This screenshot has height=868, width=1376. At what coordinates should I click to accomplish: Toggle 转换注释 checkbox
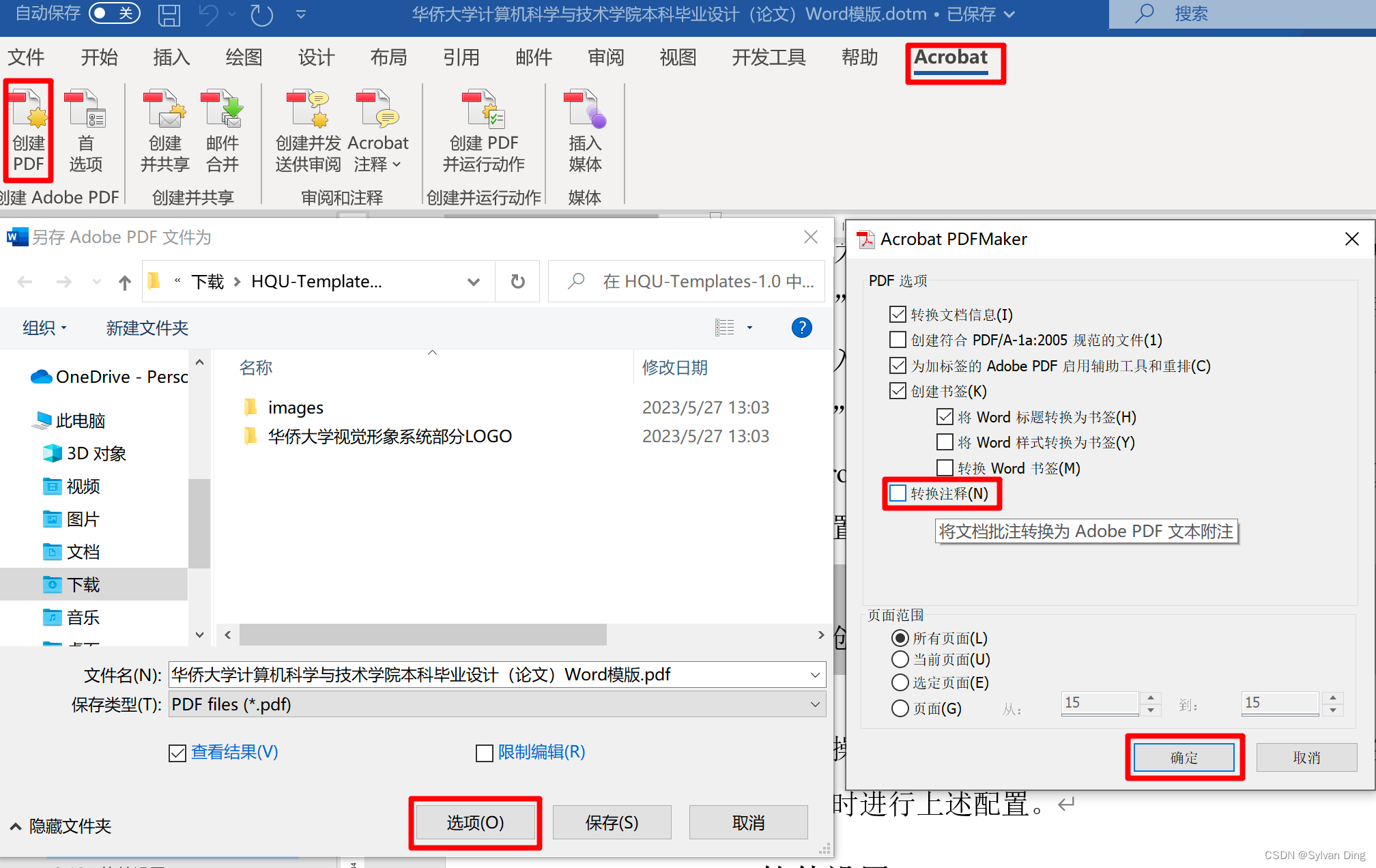(x=898, y=493)
